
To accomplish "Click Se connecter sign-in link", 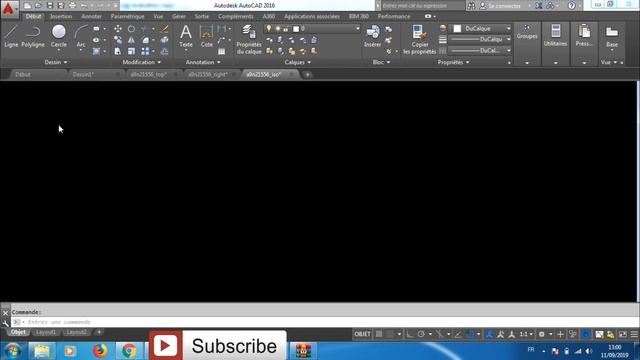I will [504, 6].
